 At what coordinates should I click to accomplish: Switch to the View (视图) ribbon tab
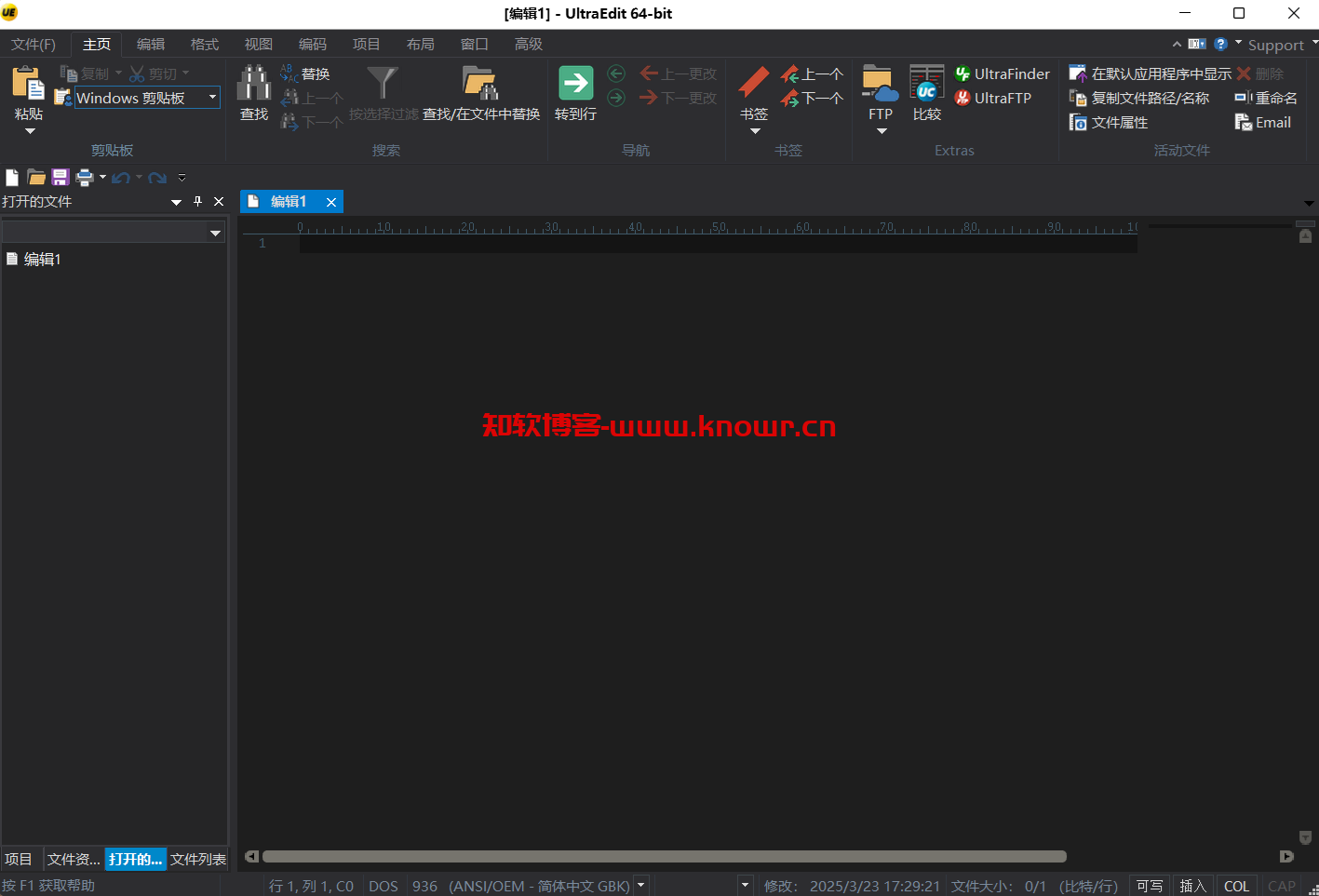tap(258, 44)
